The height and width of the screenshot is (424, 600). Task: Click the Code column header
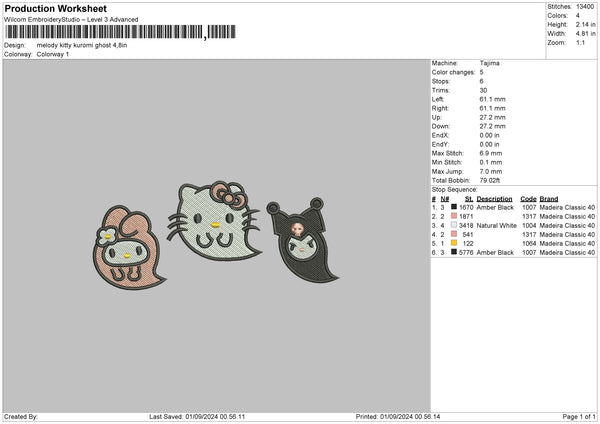click(x=528, y=199)
